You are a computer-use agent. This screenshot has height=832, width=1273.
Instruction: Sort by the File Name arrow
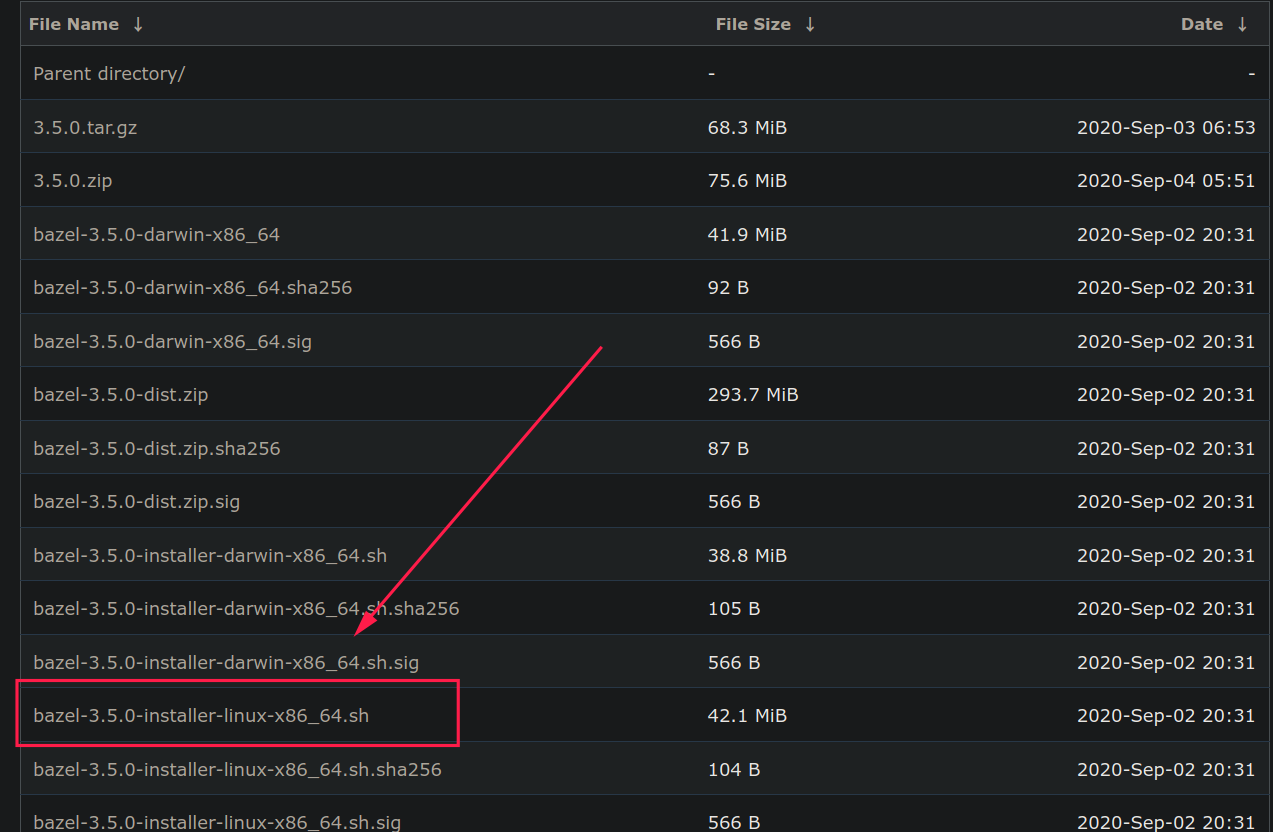point(138,24)
